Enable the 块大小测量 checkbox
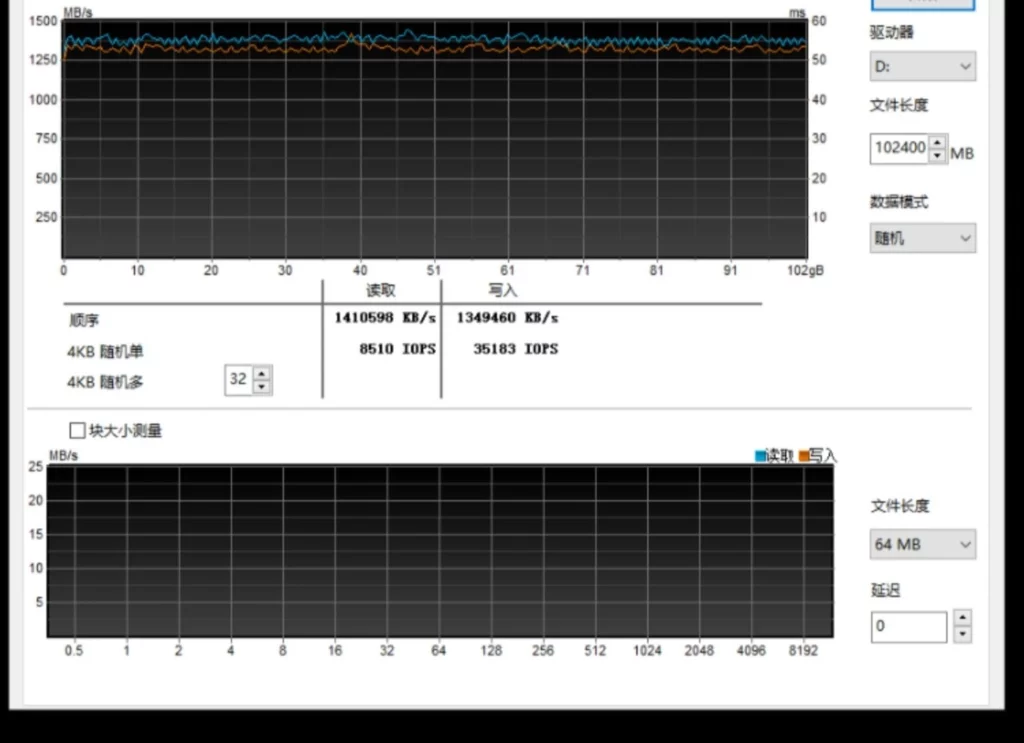Viewport: 1024px width, 743px height. click(77, 430)
